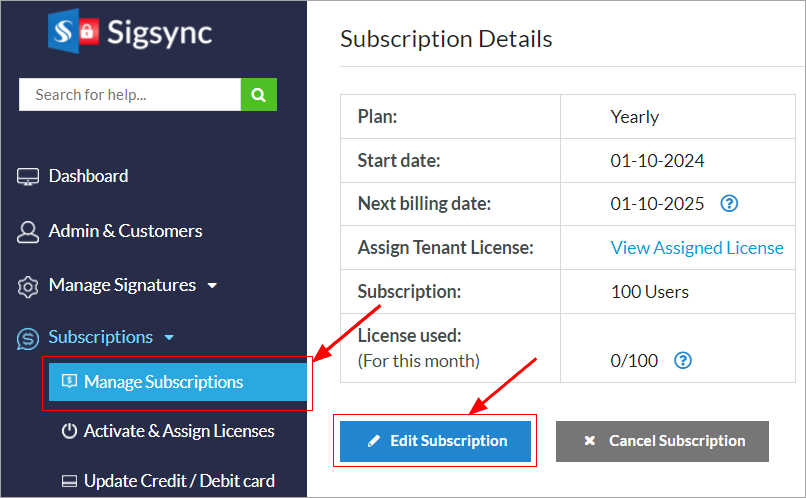The image size is (806, 498).
Task: Click the Subscriptions menu label
Action: point(100,337)
